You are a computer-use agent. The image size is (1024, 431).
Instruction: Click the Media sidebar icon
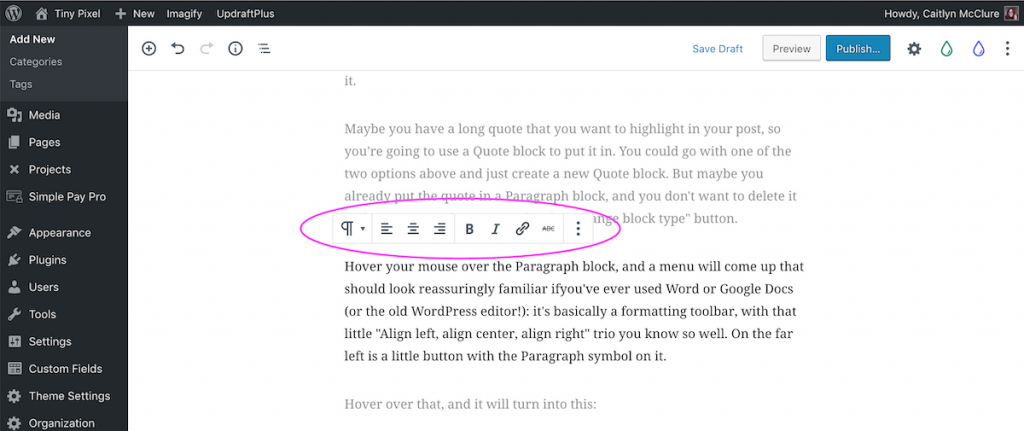14,115
